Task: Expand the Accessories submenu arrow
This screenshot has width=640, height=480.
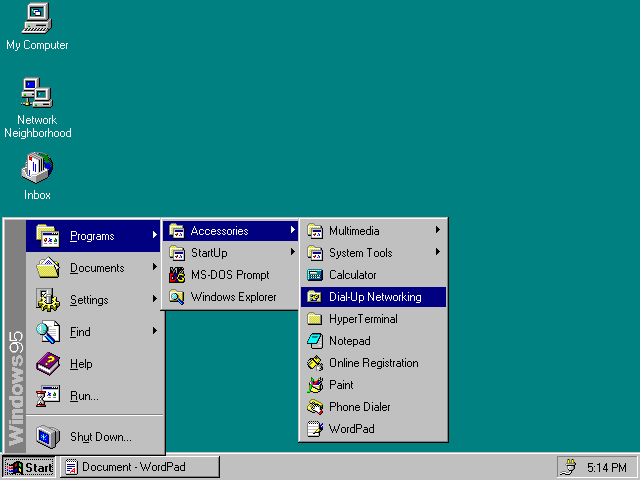Action: pos(293,230)
